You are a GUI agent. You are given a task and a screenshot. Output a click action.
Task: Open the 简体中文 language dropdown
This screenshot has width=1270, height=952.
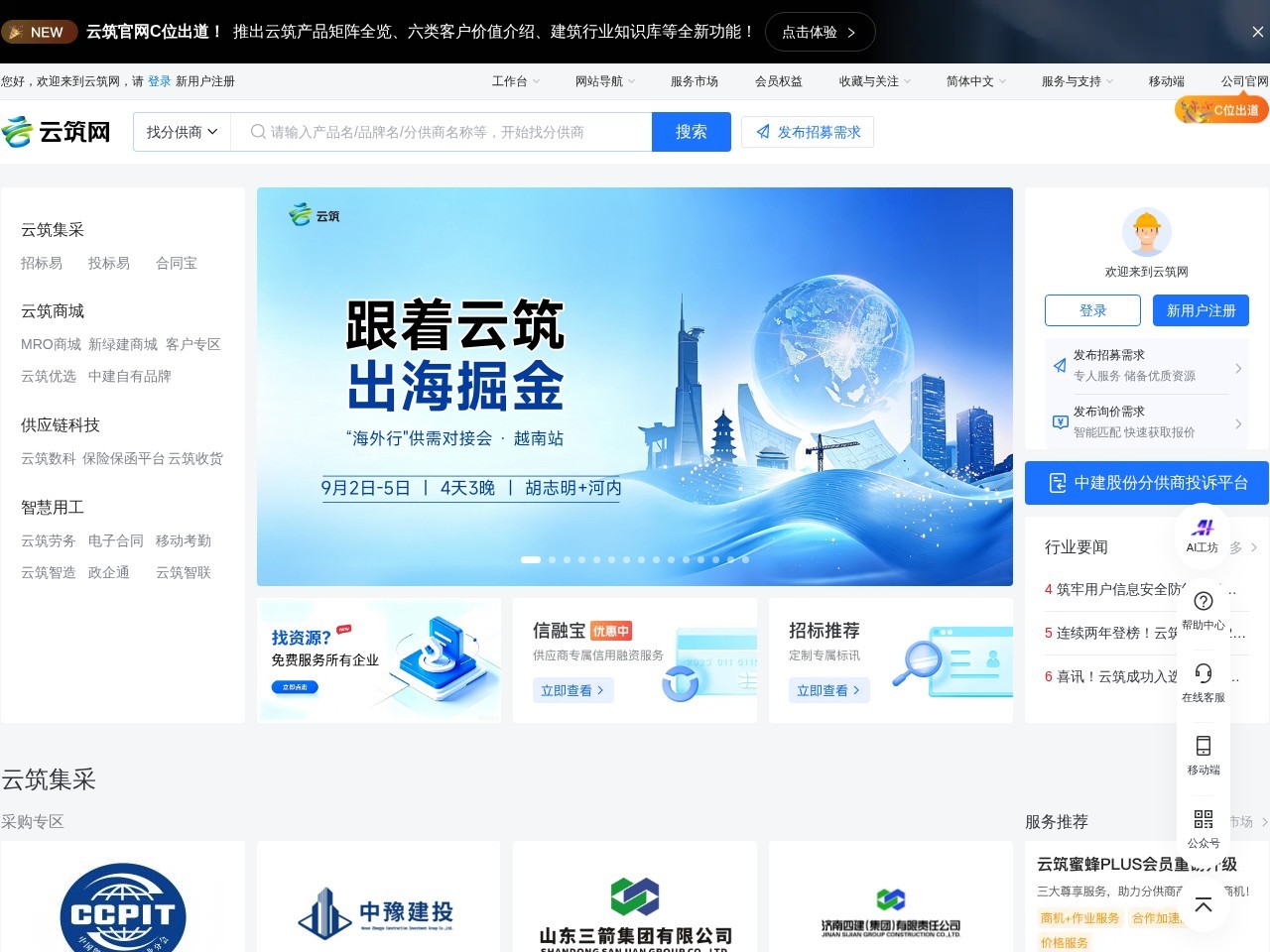(976, 81)
